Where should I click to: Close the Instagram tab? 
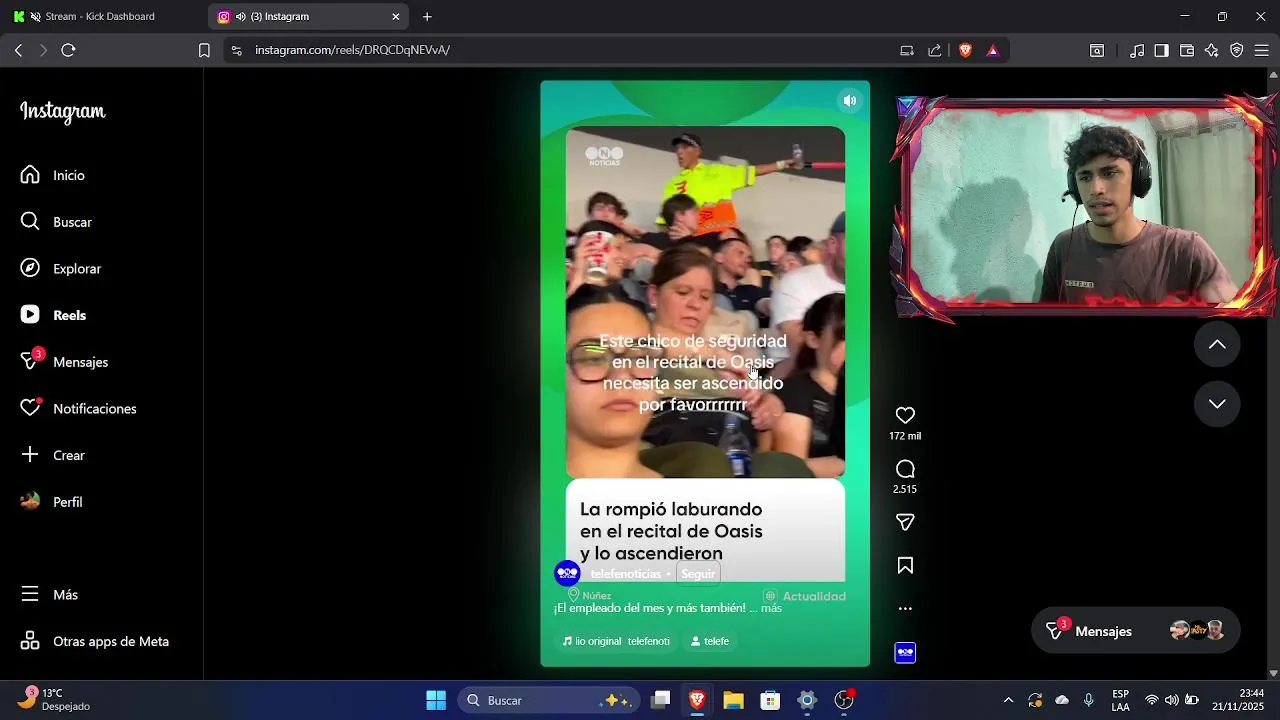point(396,16)
